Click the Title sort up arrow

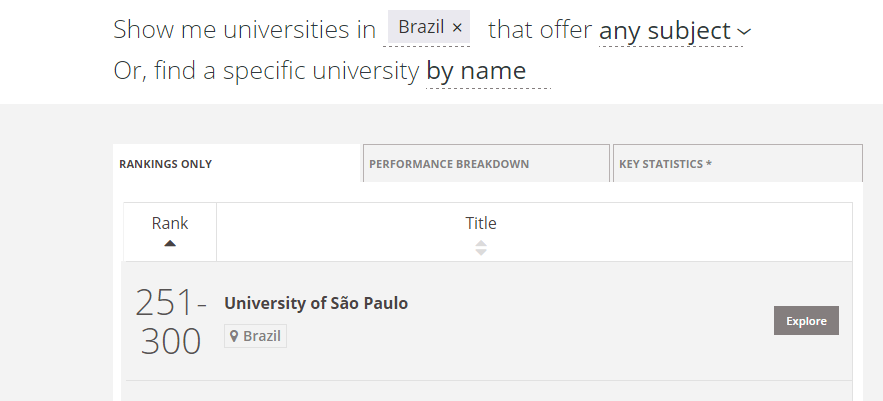point(481,242)
